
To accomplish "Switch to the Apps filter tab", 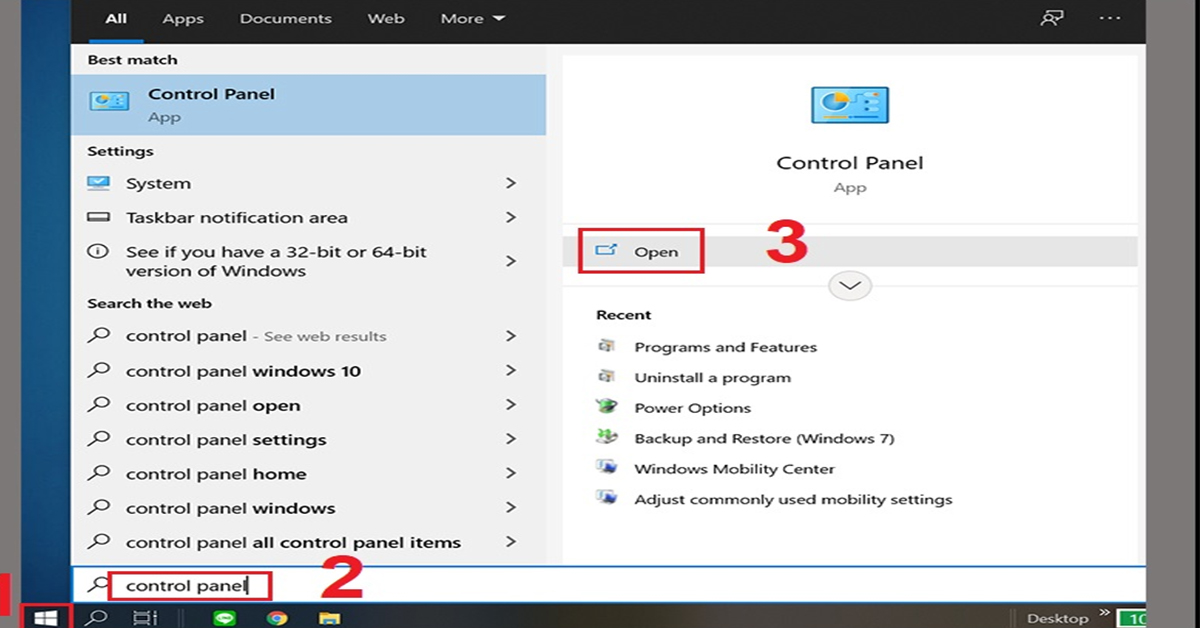I will pyautogui.click(x=183, y=18).
